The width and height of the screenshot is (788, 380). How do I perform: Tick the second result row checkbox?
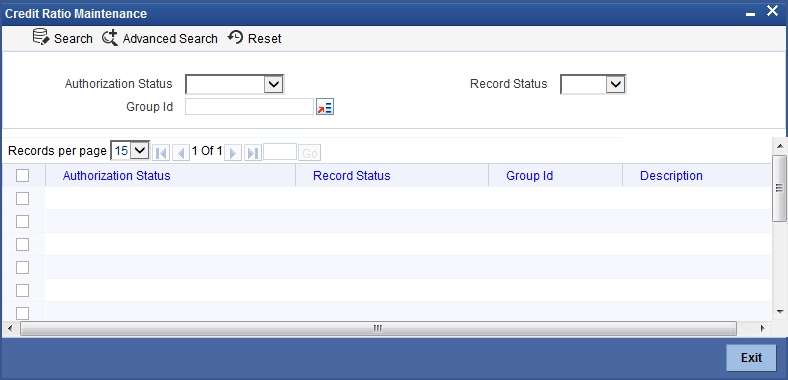23,221
